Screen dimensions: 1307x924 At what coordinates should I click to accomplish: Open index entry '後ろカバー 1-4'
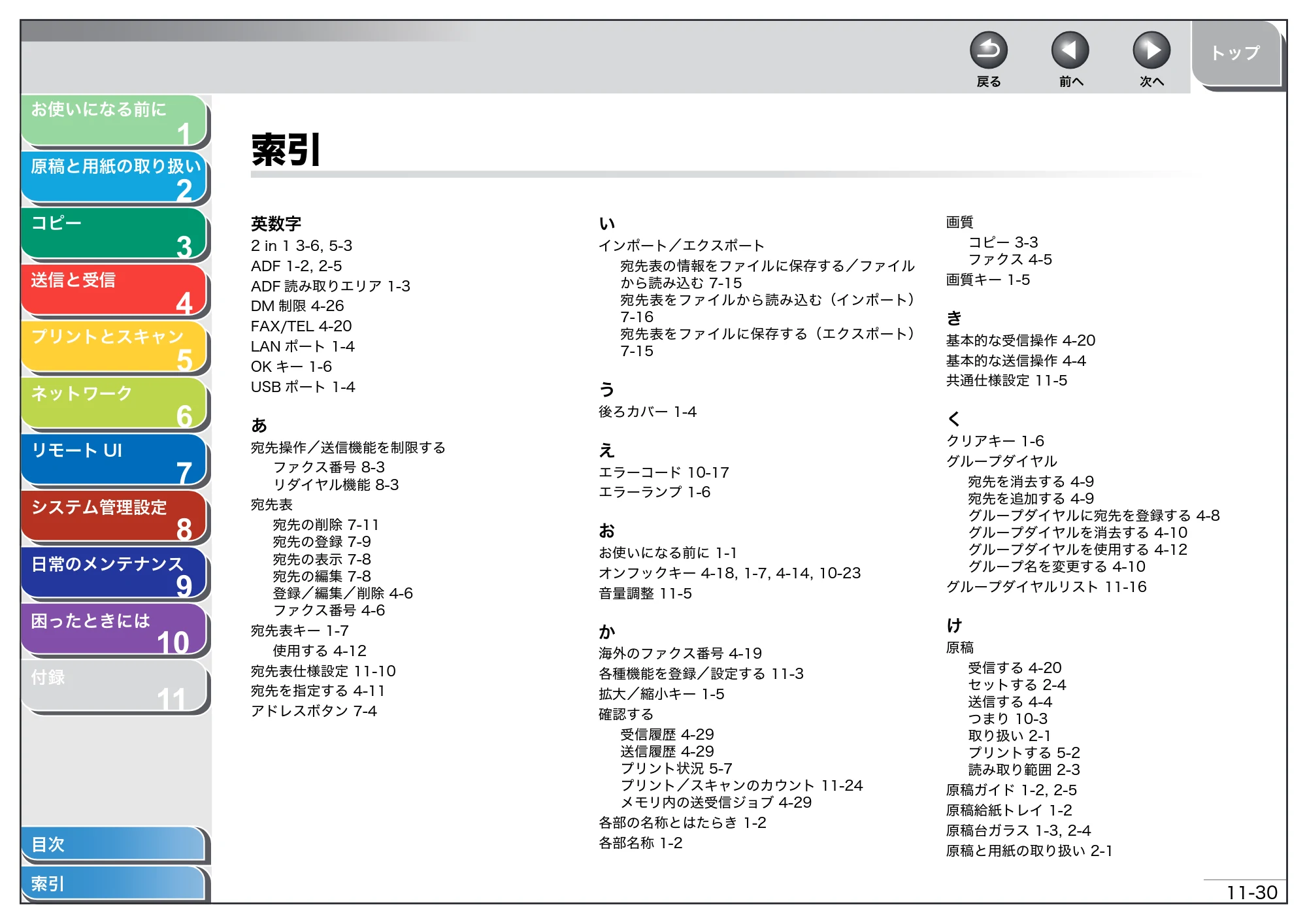[x=648, y=412]
